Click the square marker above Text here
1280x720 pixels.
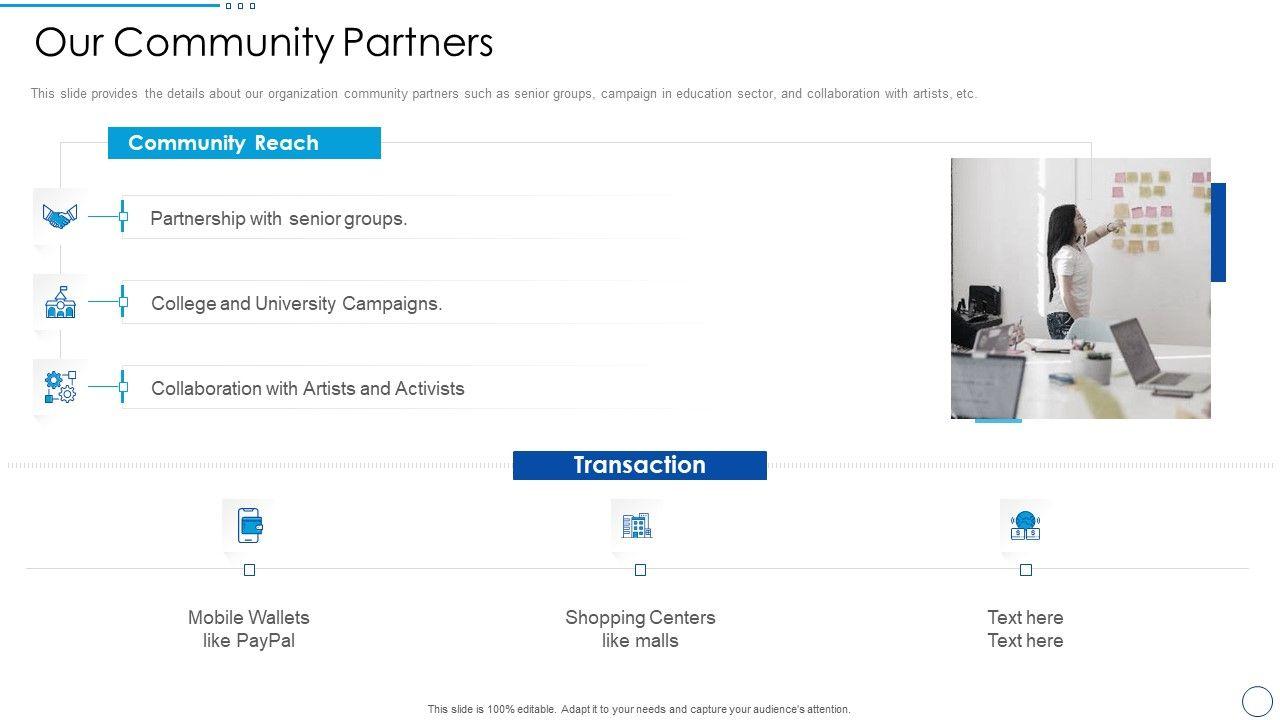click(1026, 570)
